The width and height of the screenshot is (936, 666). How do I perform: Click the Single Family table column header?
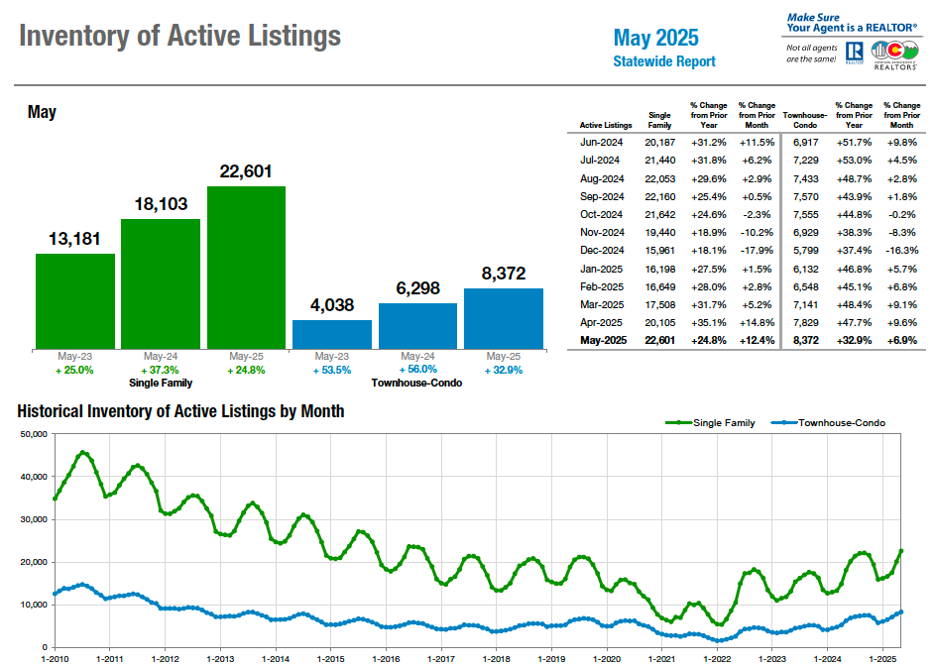[x=660, y=120]
